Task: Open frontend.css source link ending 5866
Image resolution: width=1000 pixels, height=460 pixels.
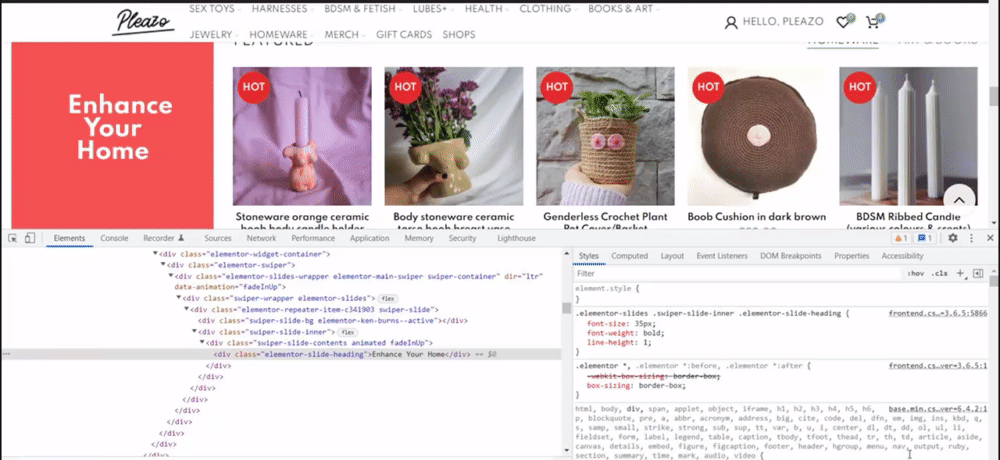Action: click(x=938, y=313)
